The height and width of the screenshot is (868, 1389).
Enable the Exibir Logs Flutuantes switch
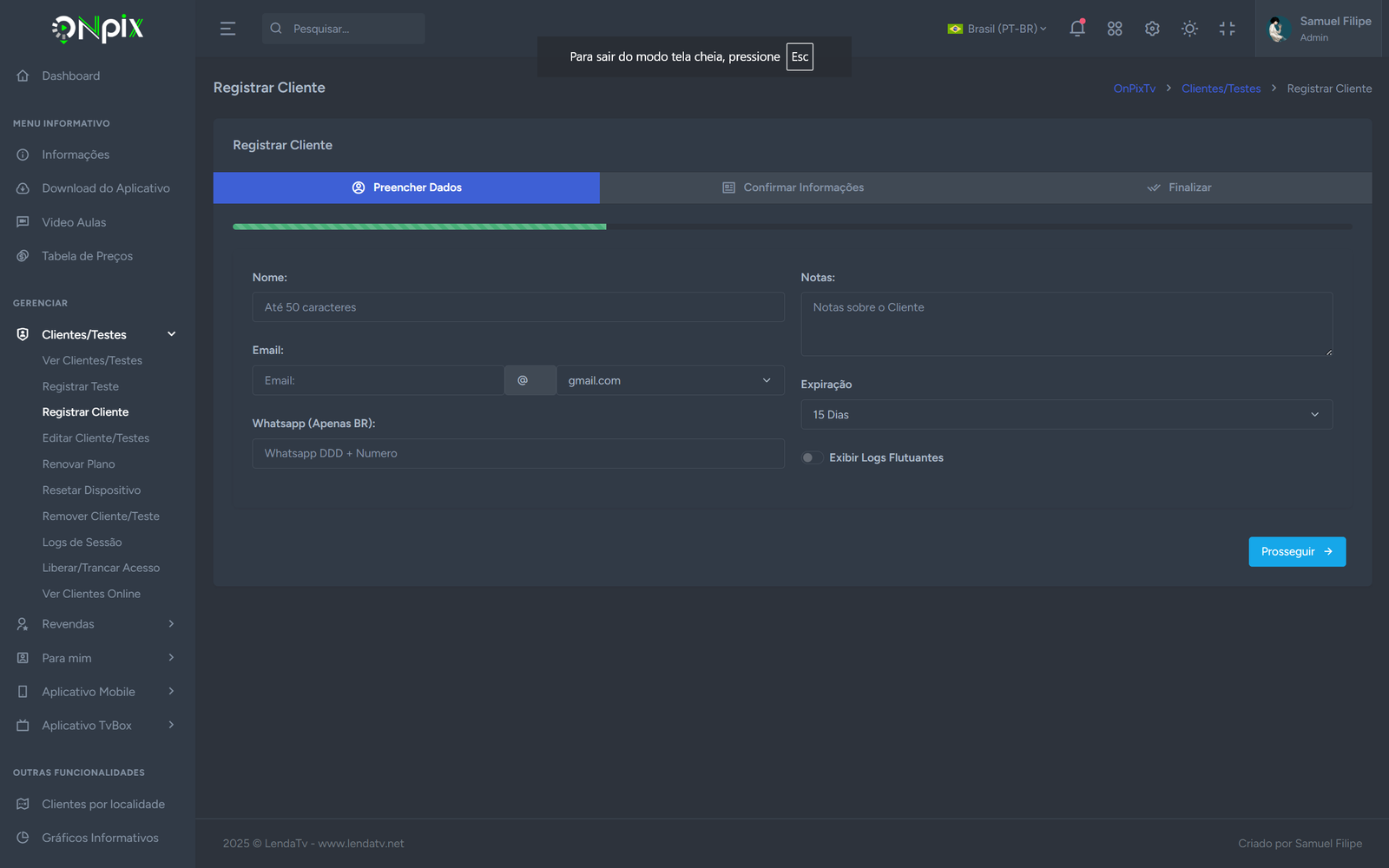tap(812, 457)
